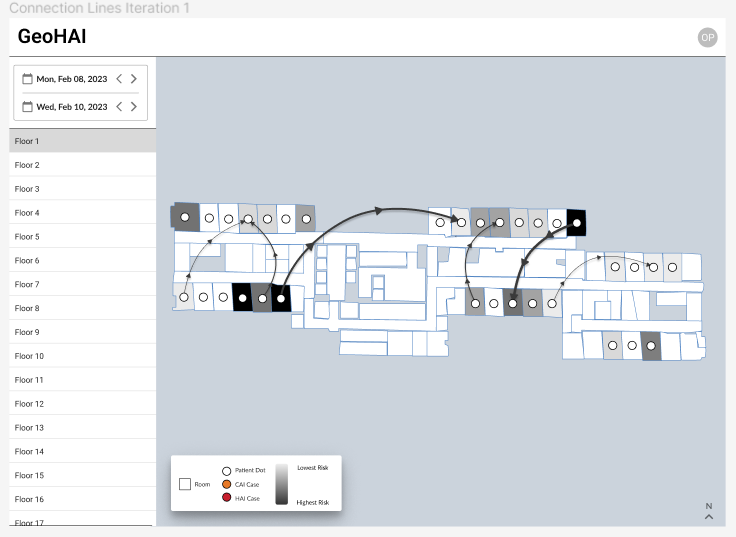Go to previous start date with left chevron
736x537 pixels.
(119, 79)
